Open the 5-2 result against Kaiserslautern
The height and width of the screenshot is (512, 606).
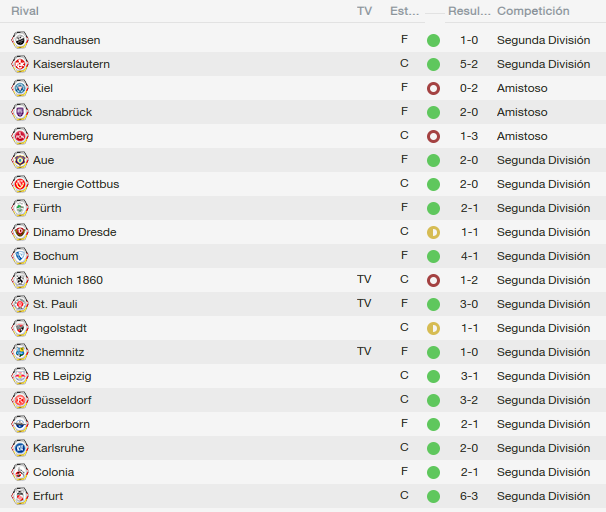(469, 64)
